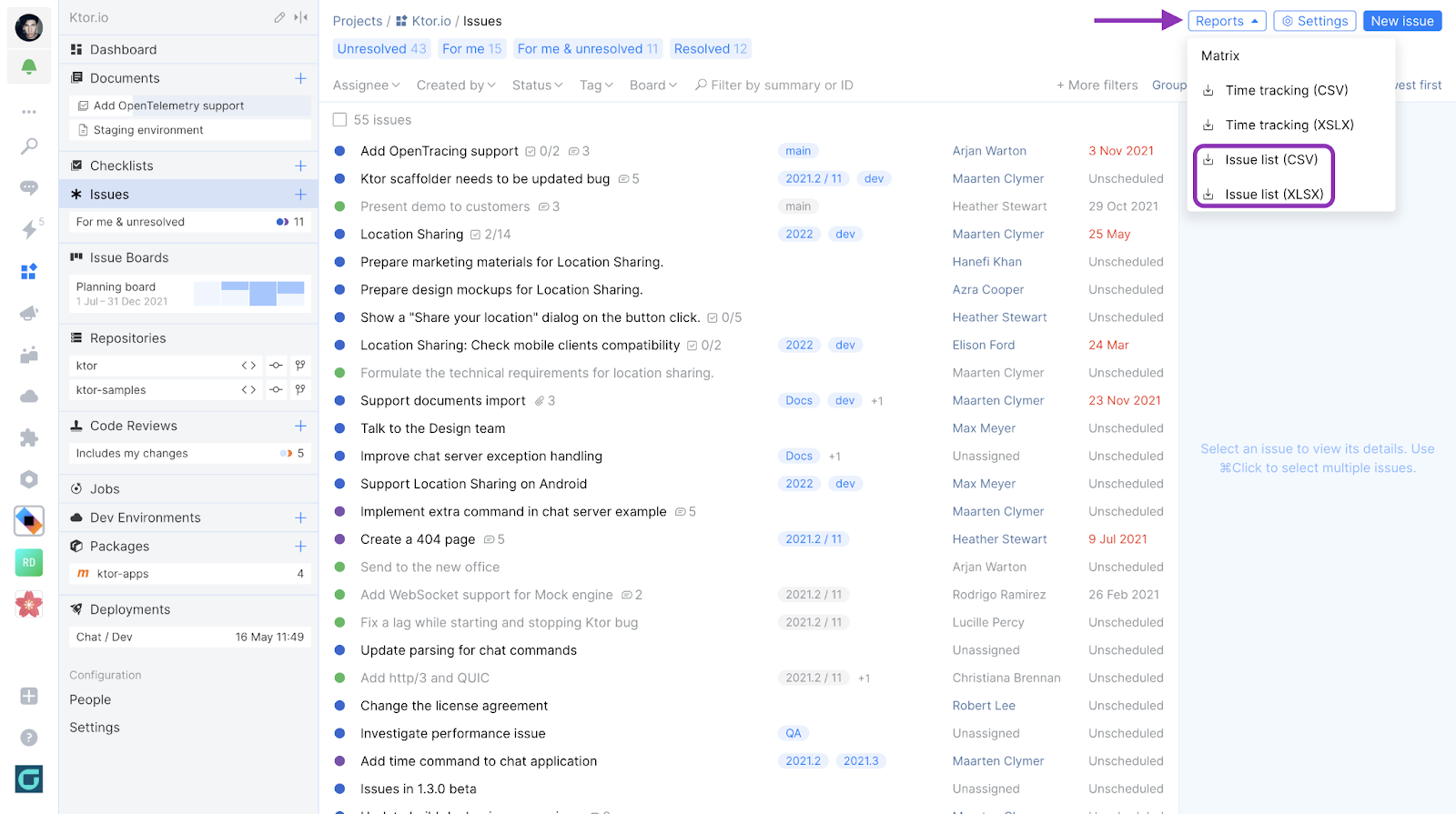Image resolution: width=1456 pixels, height=814 pixels.
Task: Click the purple status dot of Create a 404 page
Action: (339, 539)
